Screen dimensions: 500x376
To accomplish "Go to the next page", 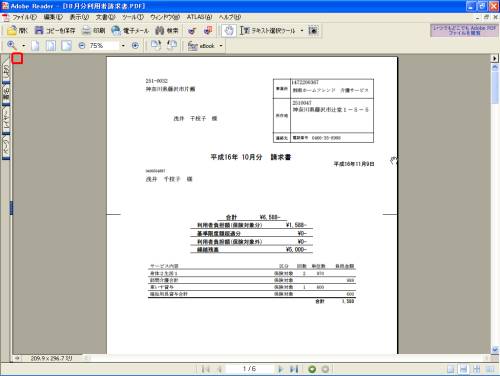I will [x=280, y=369].
